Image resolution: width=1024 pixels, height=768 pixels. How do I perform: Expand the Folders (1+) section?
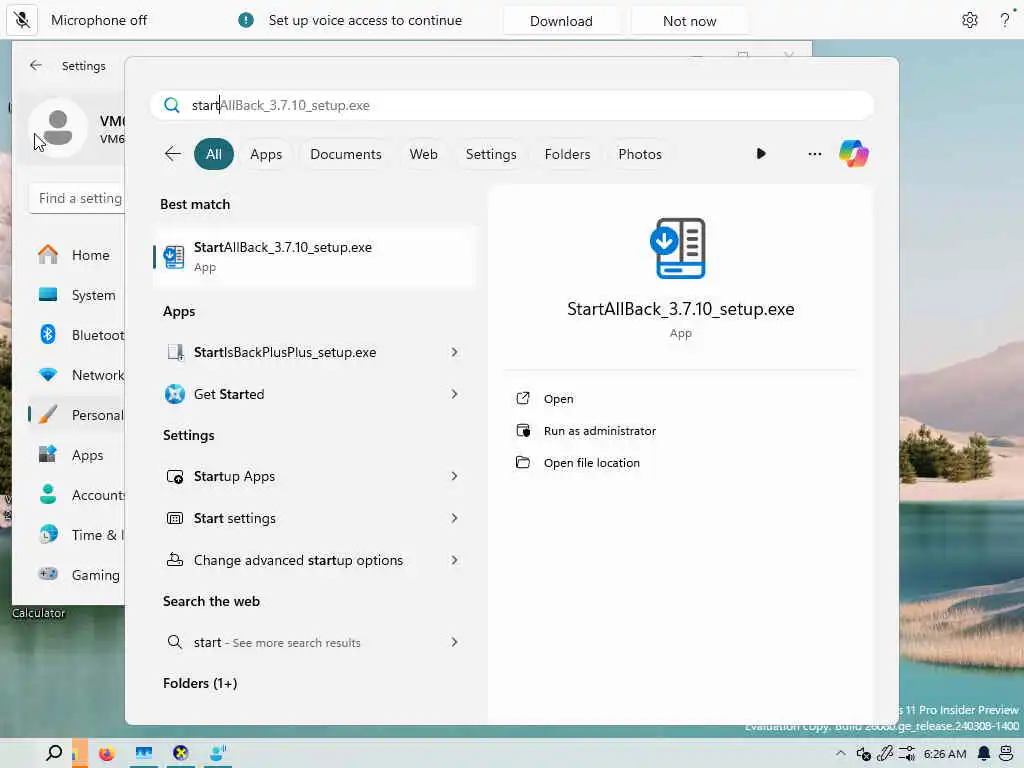pyautogui.click(x=200, y=683)
